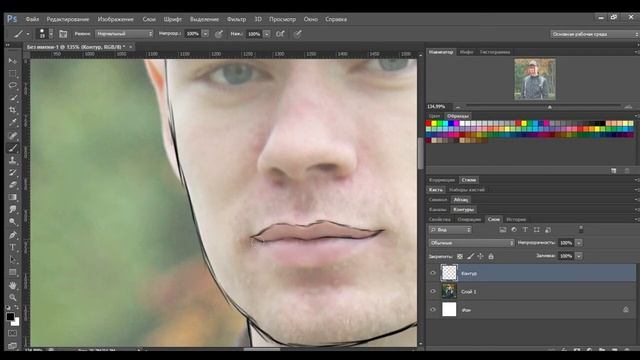The height and width of the screenshot is (360, 640).
Task: Filter layers by smart object type
Action: (548, 230)
